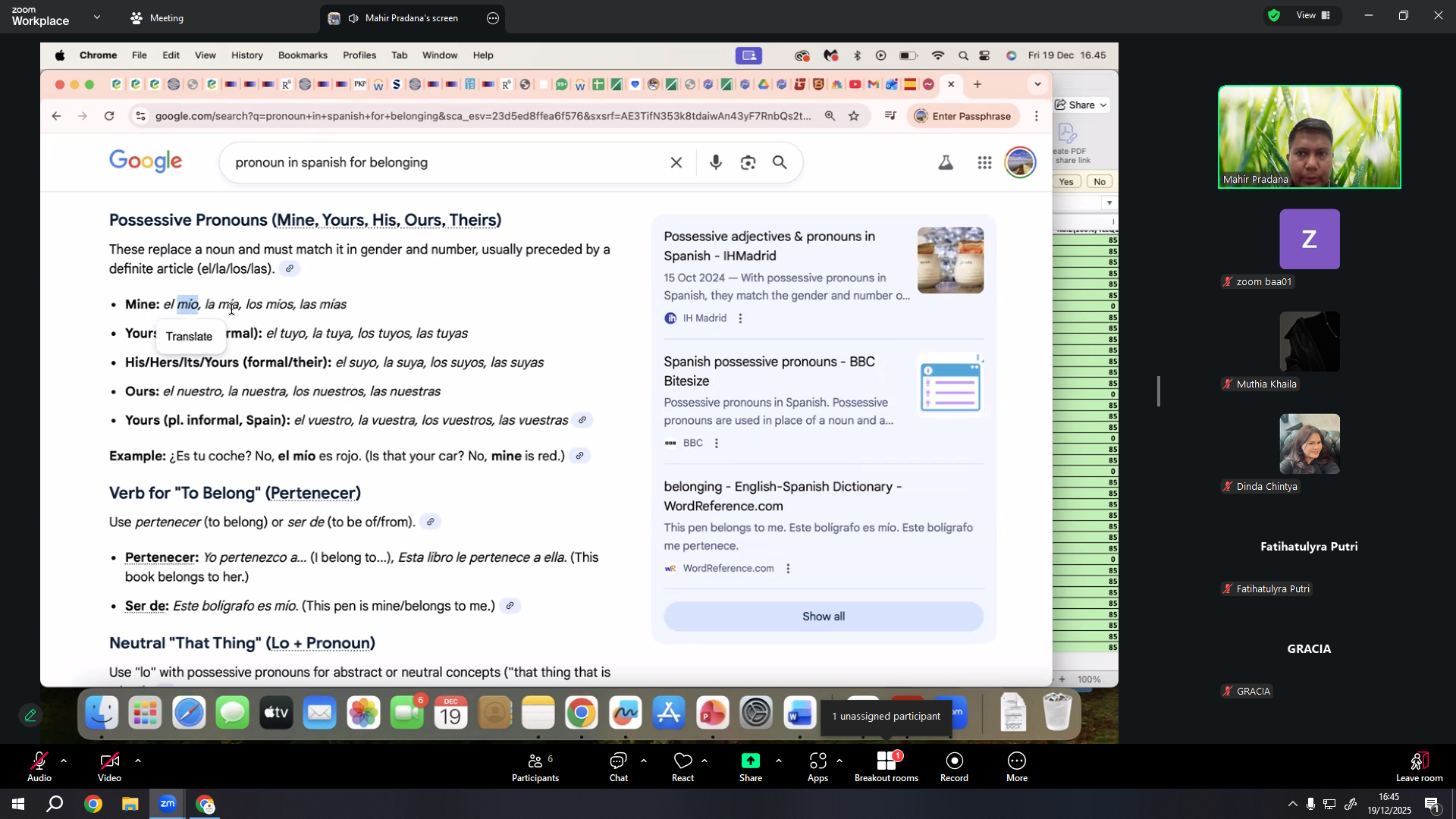Expand the Chat options arrow
The width and height of the screenshot is (1456, 819).
[x=644, y=760]
